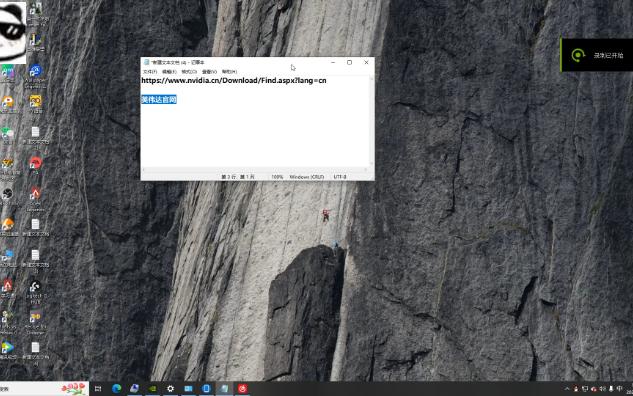
Task: Open the red NetEase Music taskbar icon
Action: [242, 389]
